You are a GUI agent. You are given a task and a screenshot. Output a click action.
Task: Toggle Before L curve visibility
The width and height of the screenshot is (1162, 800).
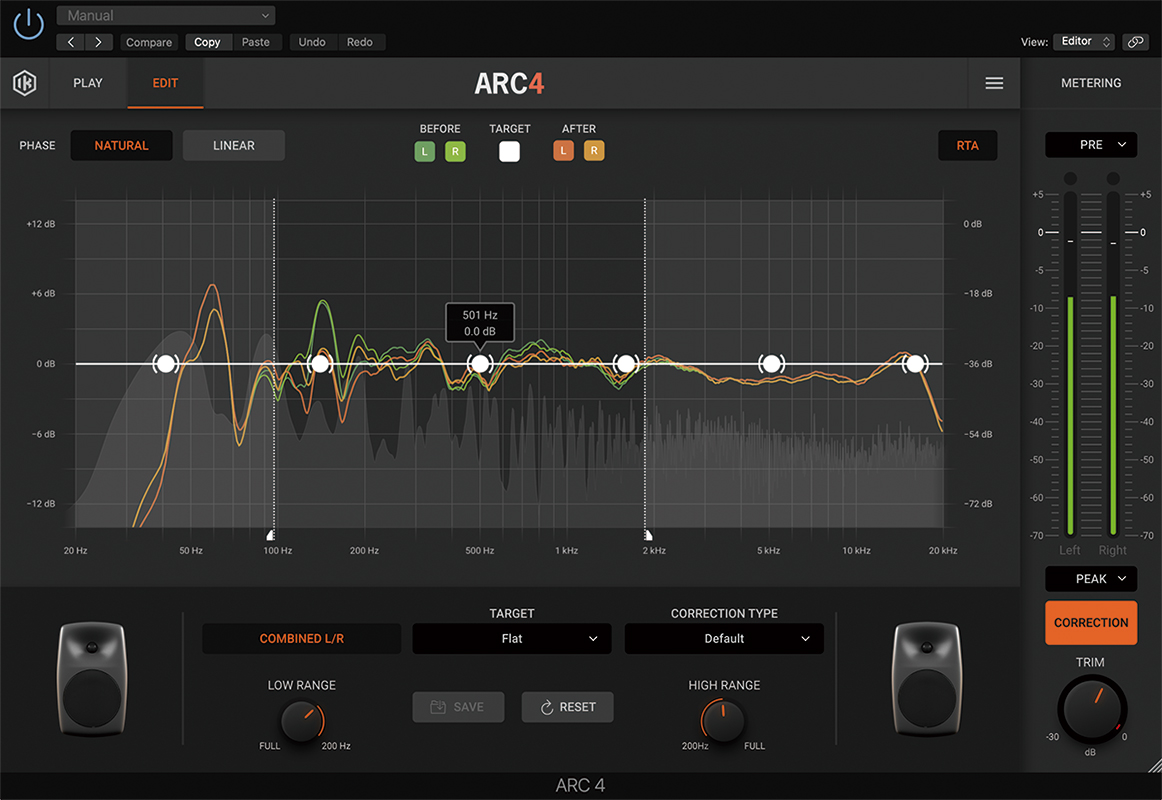[425, 151]
